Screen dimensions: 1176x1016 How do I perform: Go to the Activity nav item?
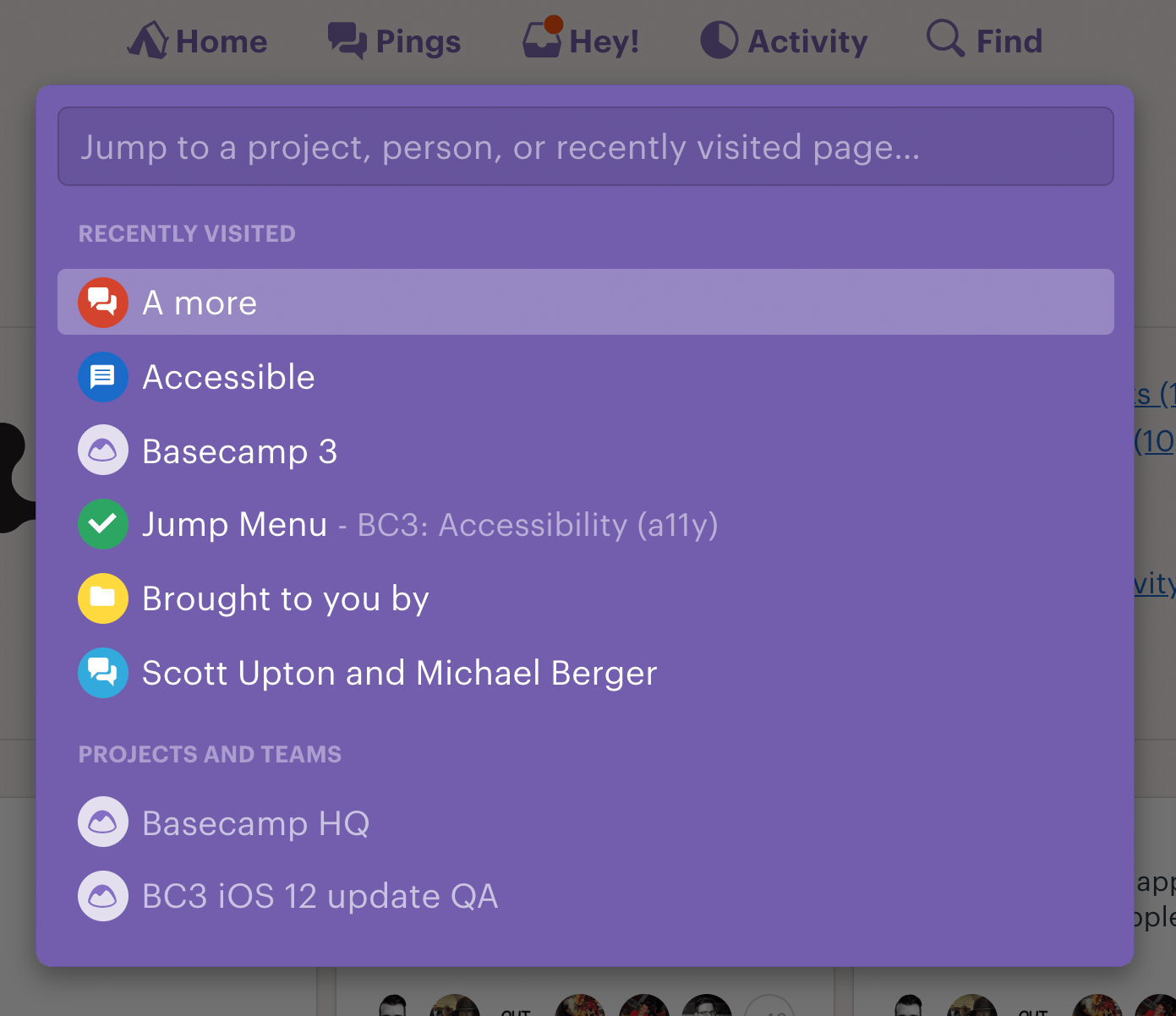(784, 41)
